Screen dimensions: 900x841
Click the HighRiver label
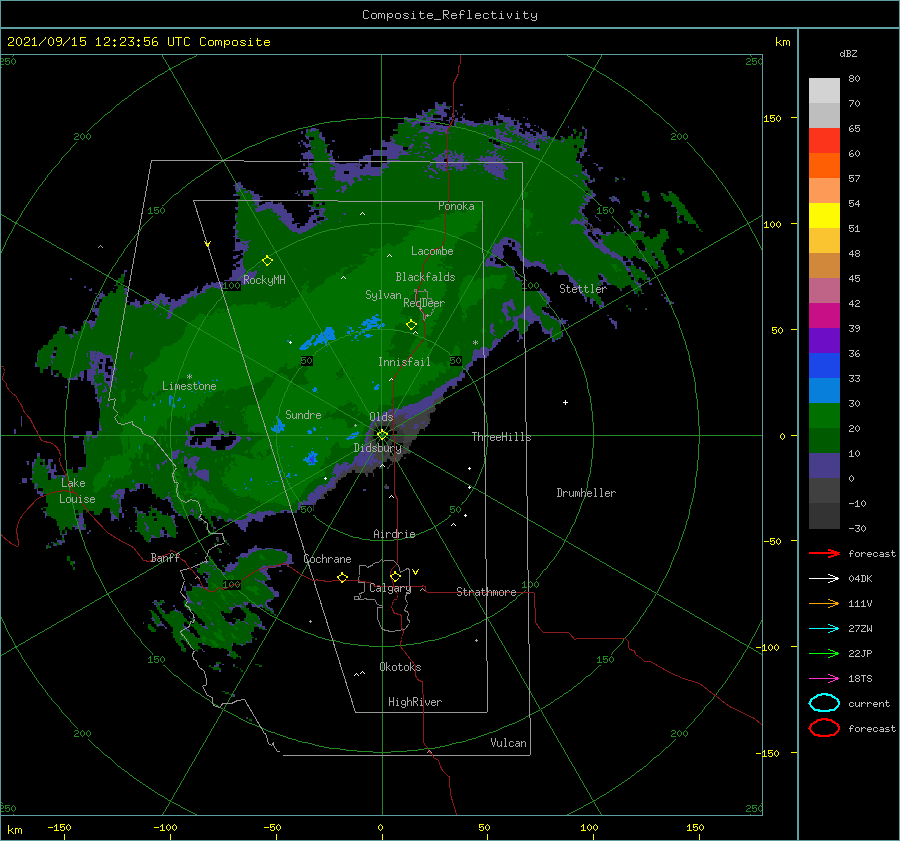pyautogui.click(x=415, y=702)
